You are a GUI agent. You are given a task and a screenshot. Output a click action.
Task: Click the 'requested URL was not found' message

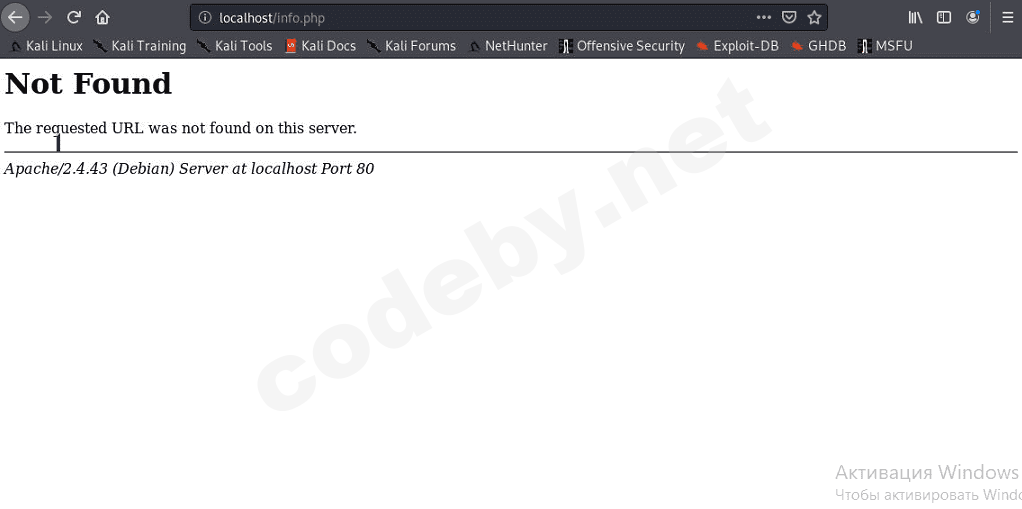(x=181, y=128)
